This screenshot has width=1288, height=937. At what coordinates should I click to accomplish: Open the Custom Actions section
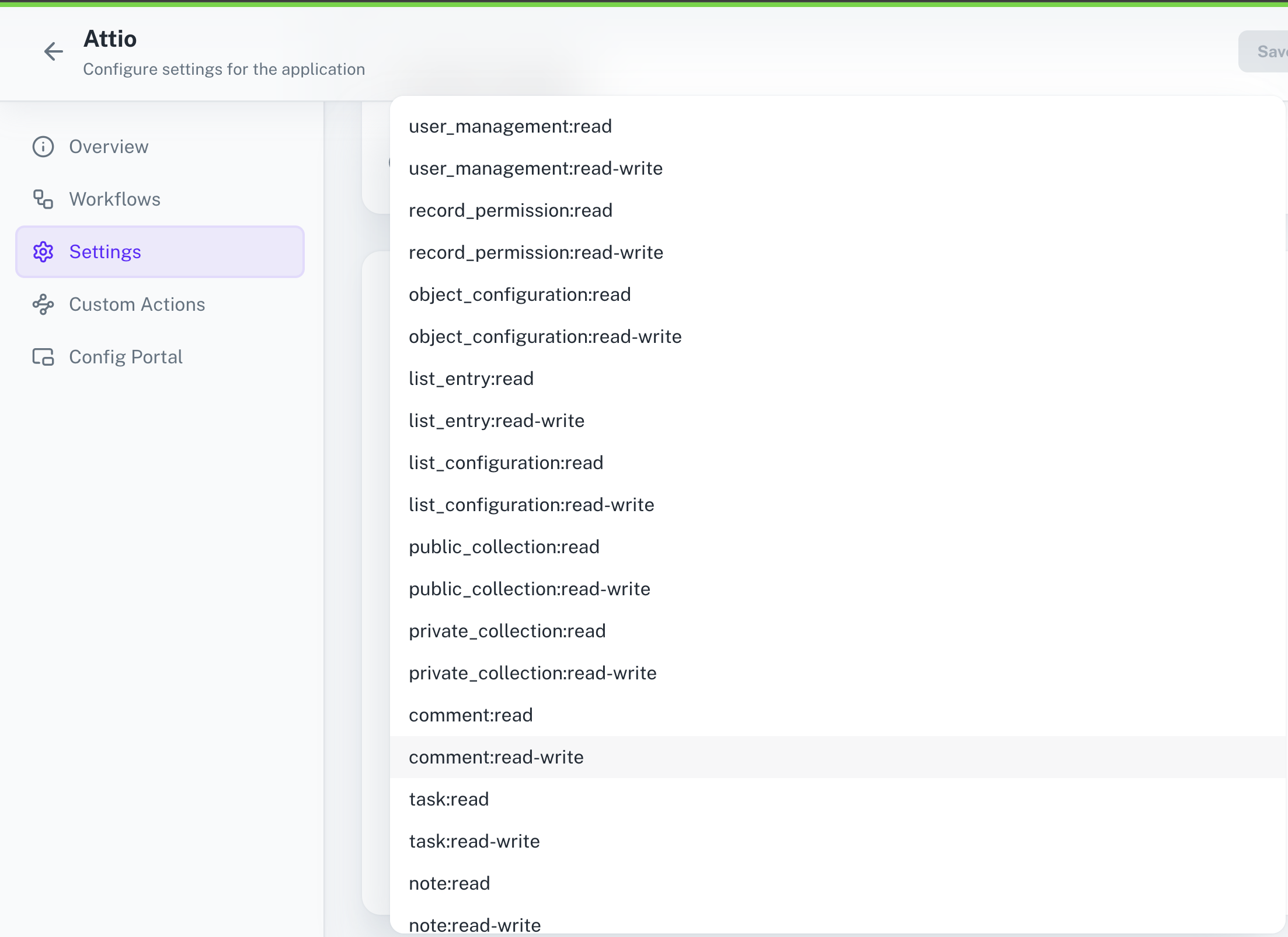[137, 304]
